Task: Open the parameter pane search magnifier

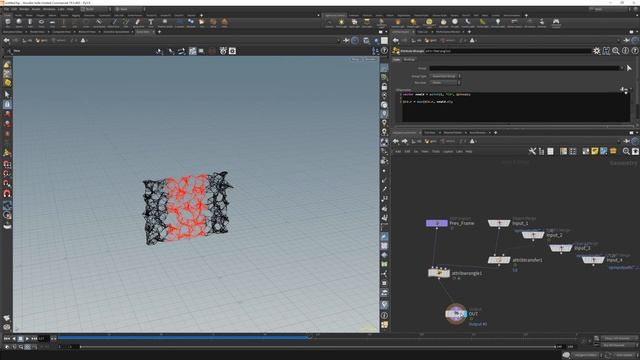Action: (616, 51)
